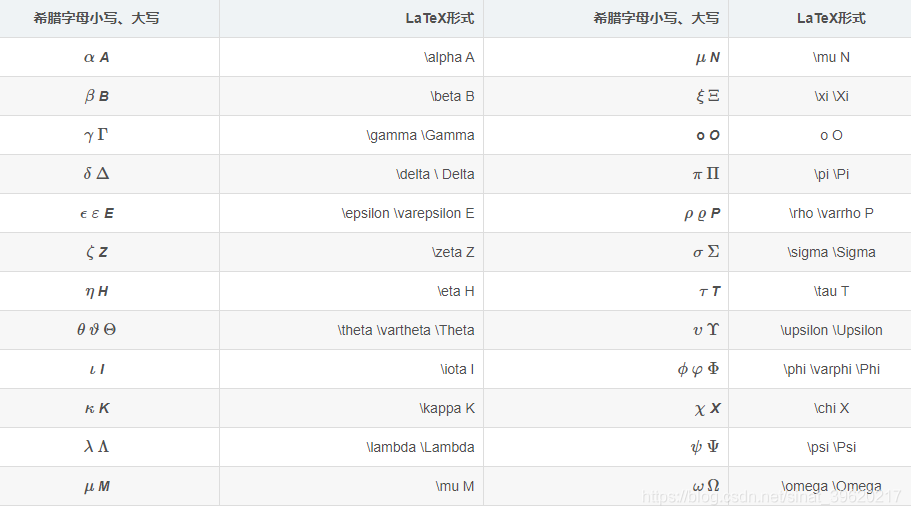Image resolution: width=911 pixels, height=515 pixels.
Task: Click the \lambda \Lambda cell
Action: click(352, 447)
